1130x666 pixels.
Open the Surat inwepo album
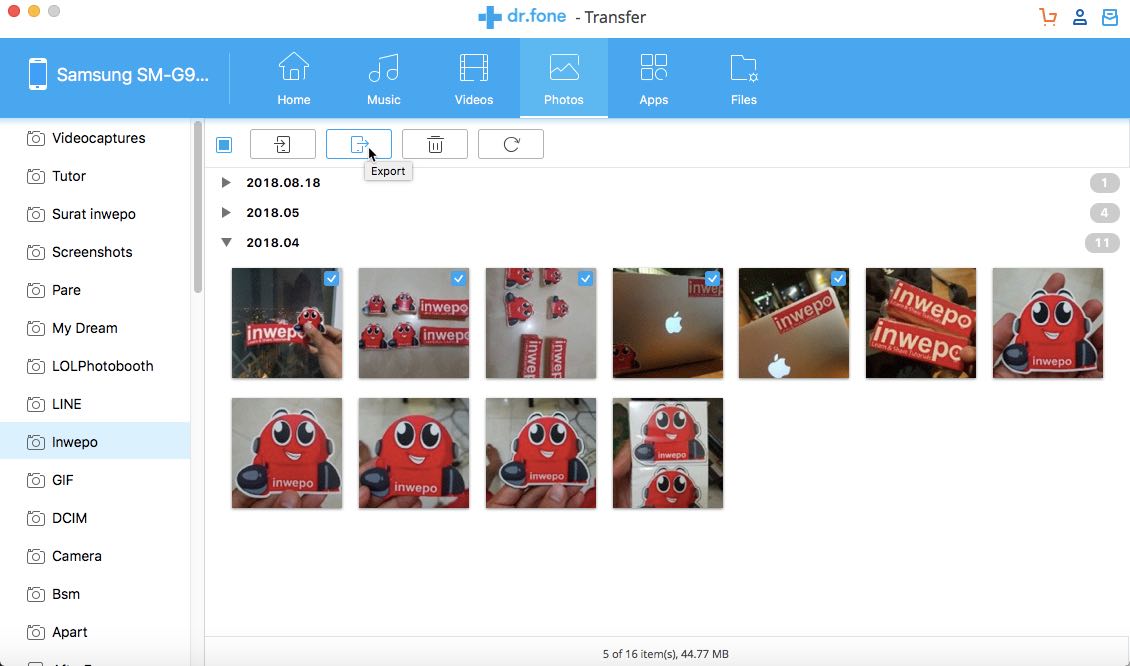(x=95, y=214)
